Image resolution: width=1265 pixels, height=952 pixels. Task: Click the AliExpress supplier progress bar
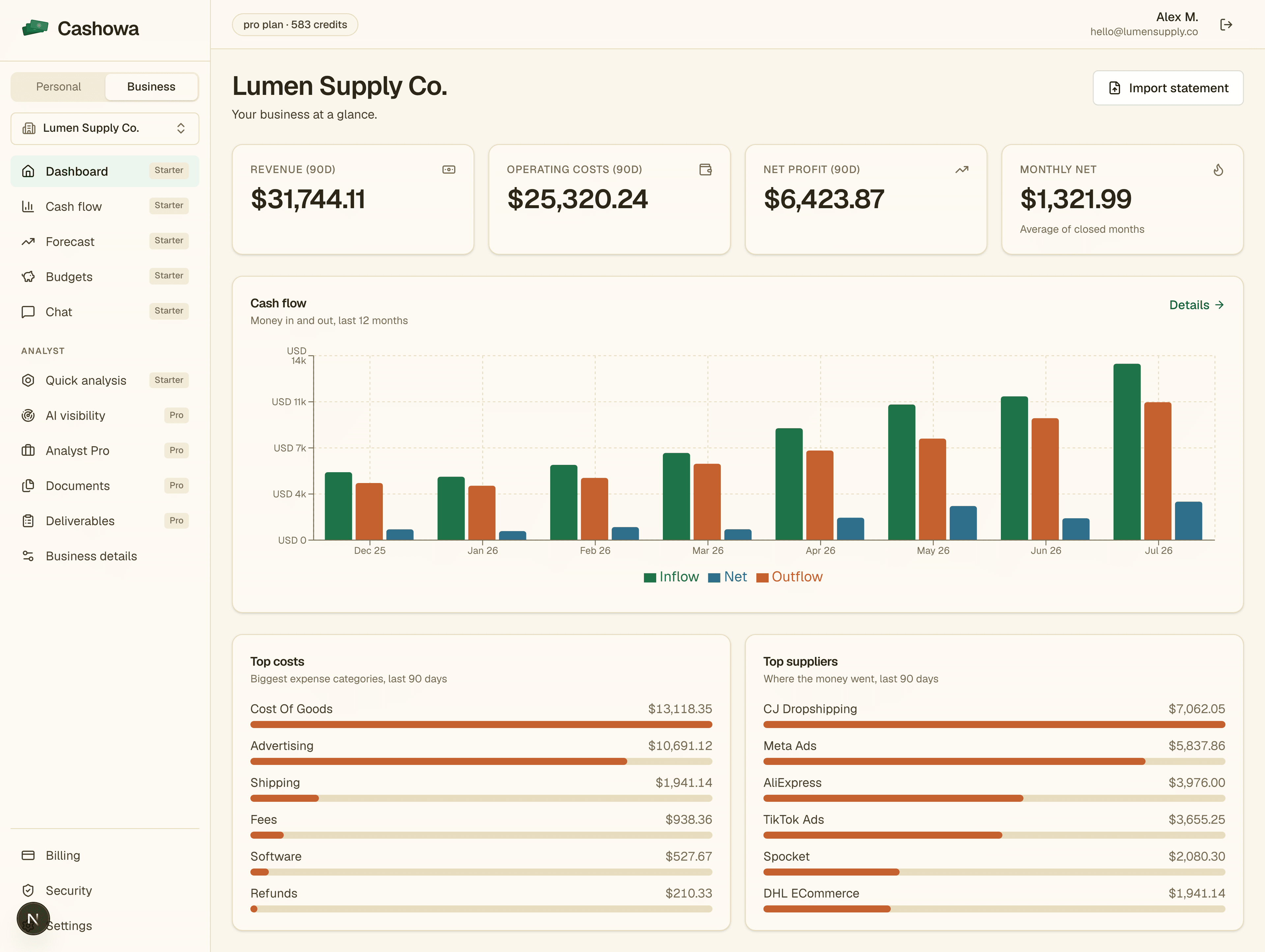[994, 798]
